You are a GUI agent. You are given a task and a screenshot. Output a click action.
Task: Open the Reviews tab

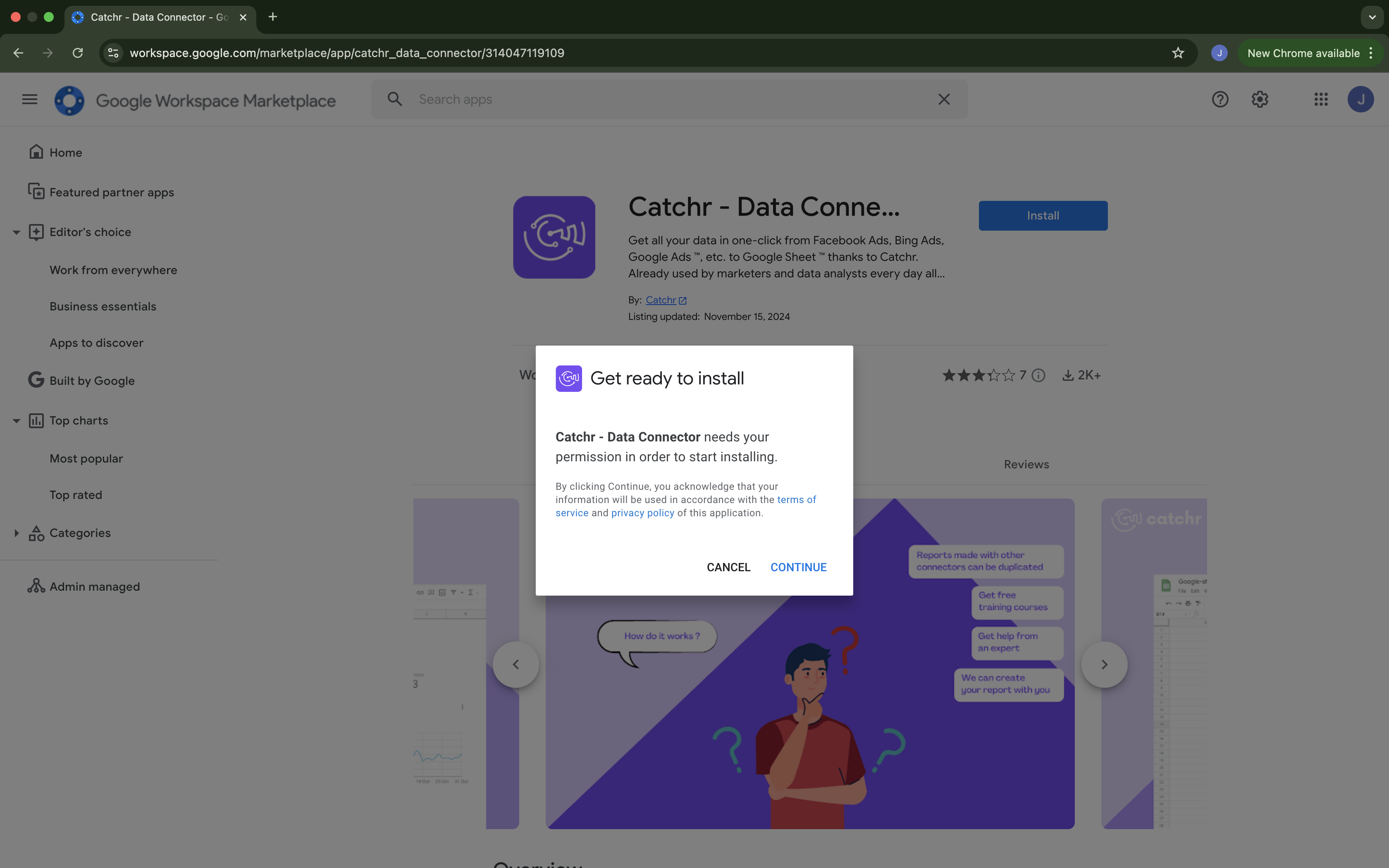[x=1026, y=464]
